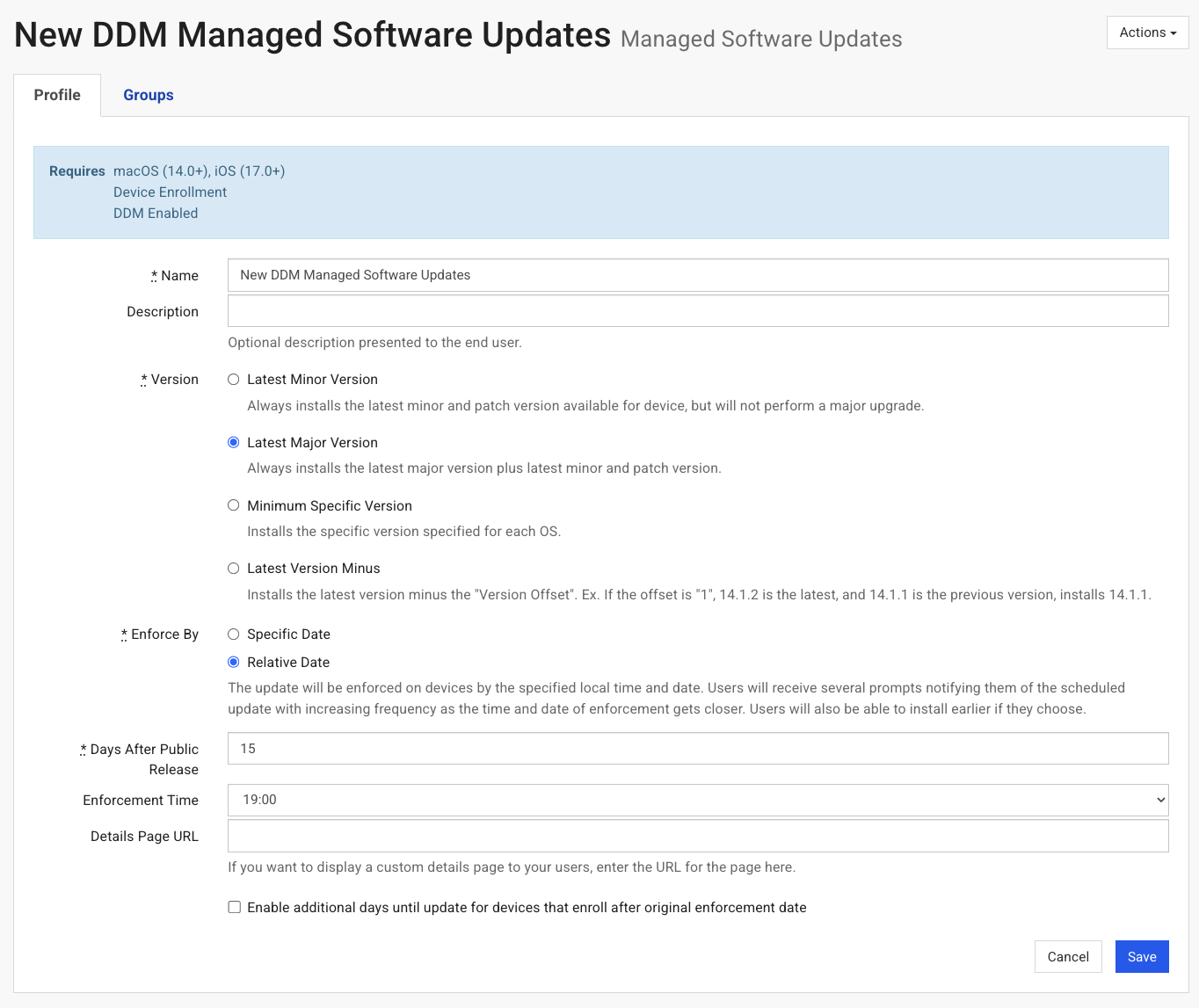Pick the Latest Version Minus option
The width and height of the screenshot is (1199, 1008).
234,569
